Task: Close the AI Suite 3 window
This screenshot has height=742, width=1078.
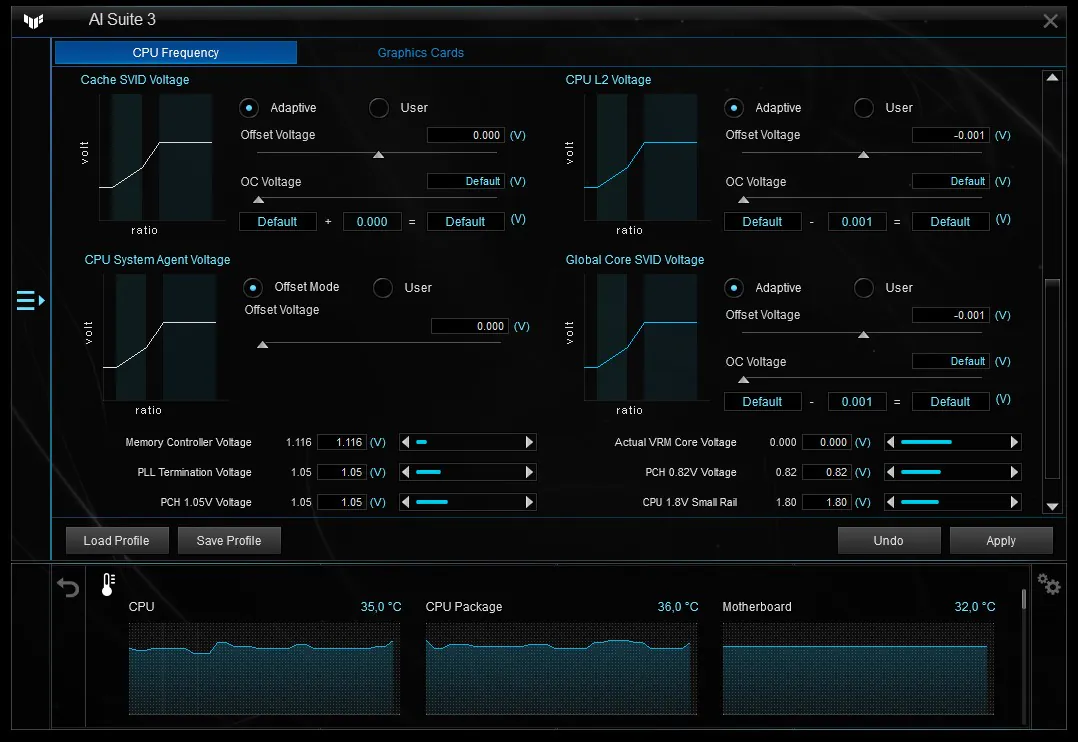Action: 1050,21
